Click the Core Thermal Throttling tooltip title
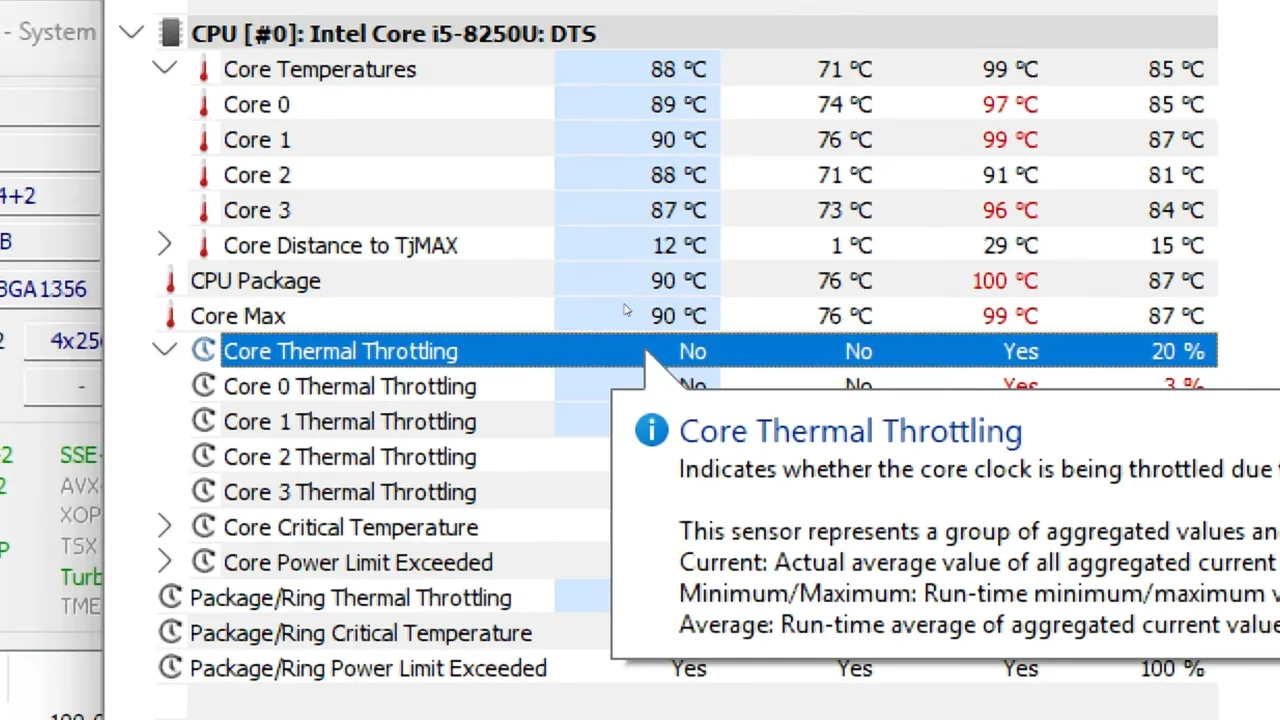The image size is (1280, 720). point(850,430)
